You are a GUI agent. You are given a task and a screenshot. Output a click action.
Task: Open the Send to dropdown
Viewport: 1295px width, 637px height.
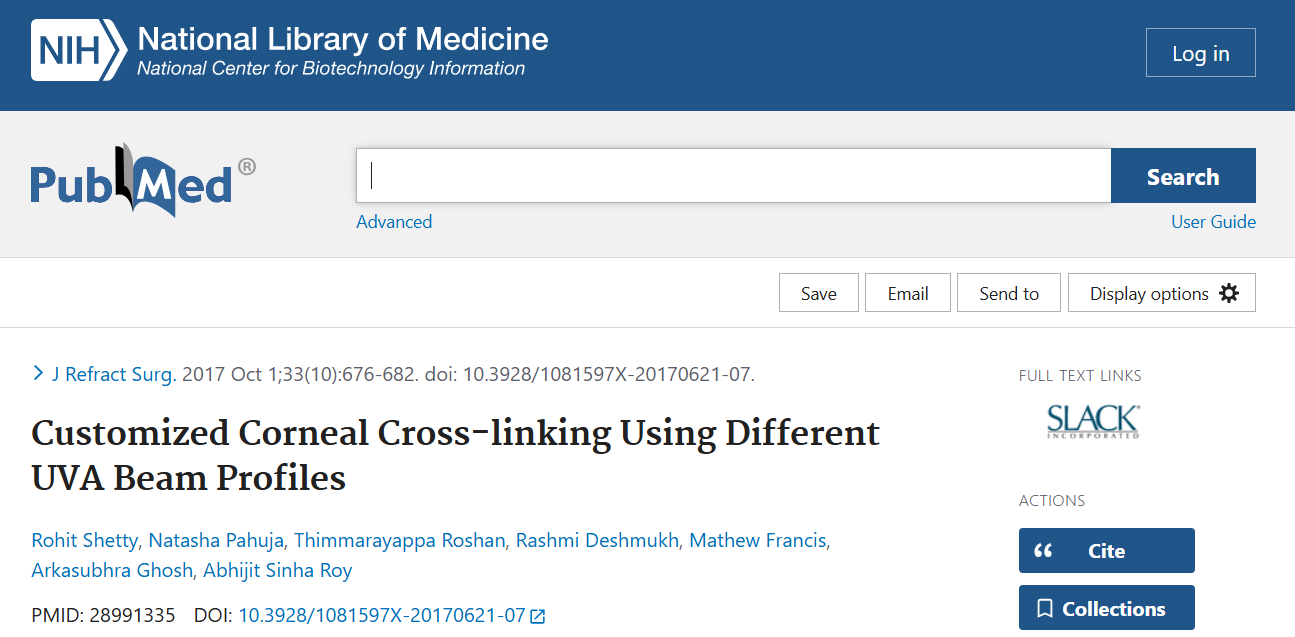coord(1008,292)
